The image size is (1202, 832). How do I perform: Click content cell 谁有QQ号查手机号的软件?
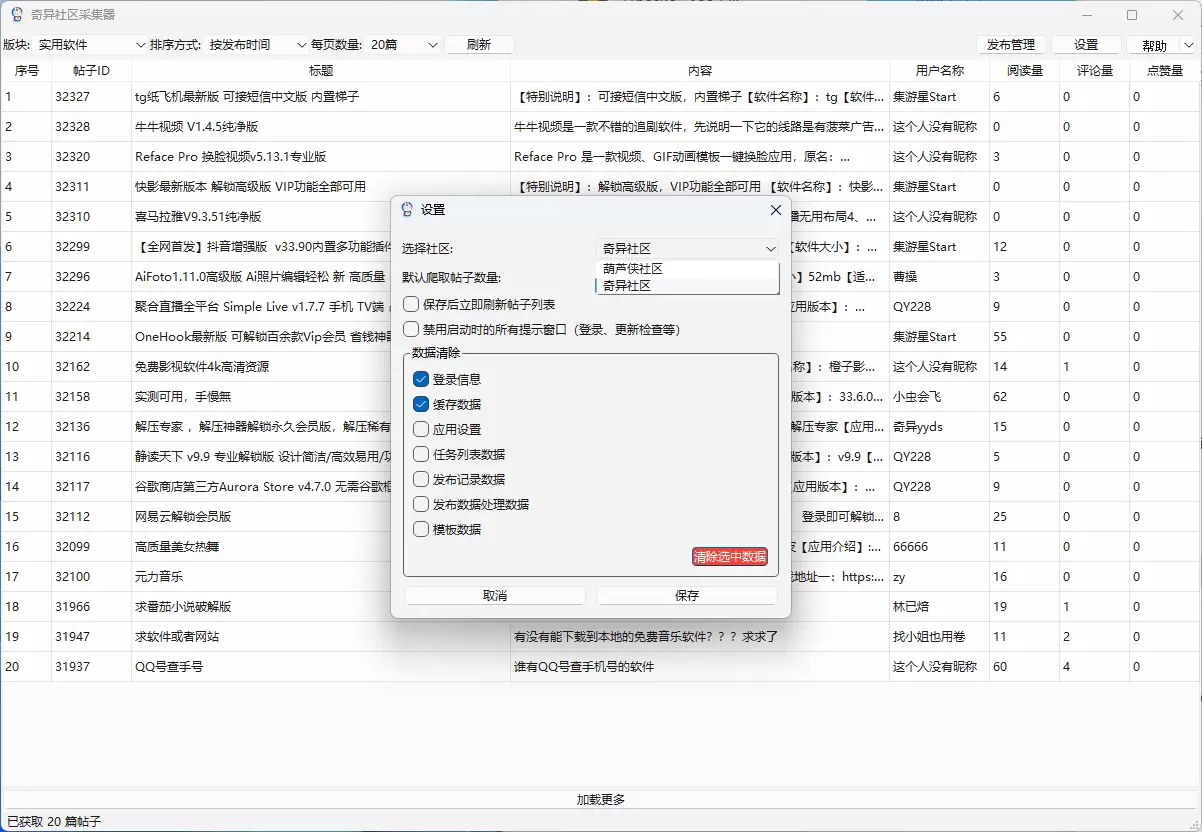700,667
